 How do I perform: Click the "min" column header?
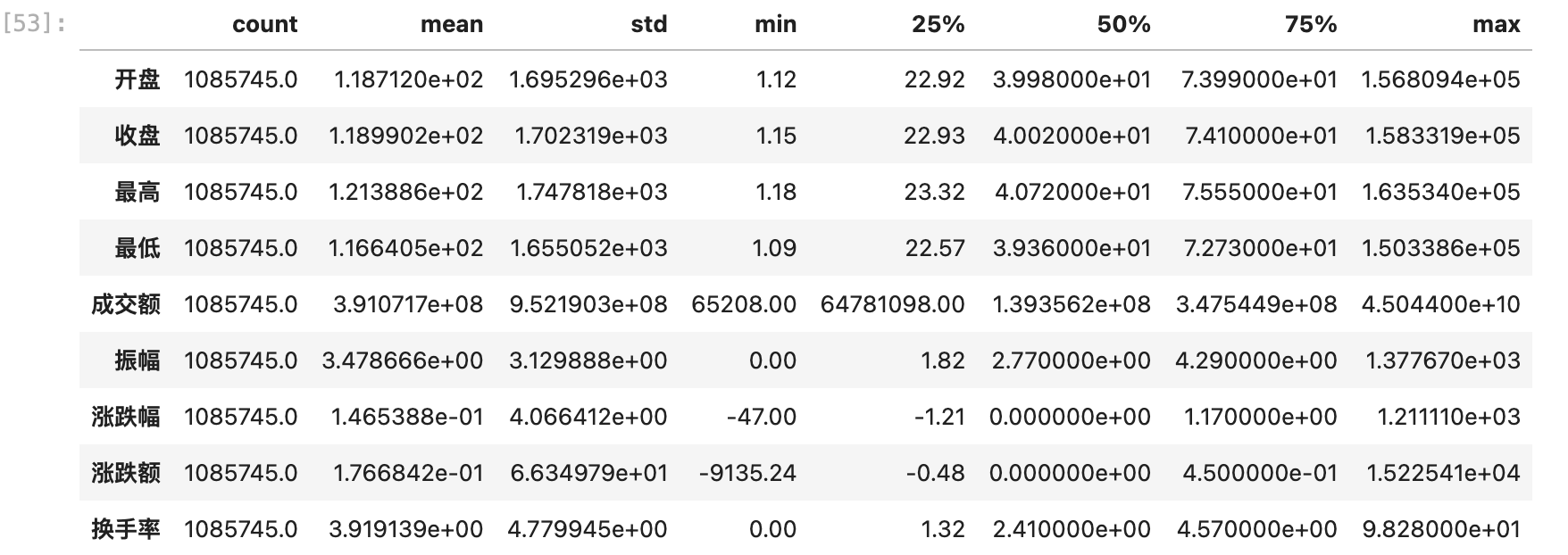point(775,25)
